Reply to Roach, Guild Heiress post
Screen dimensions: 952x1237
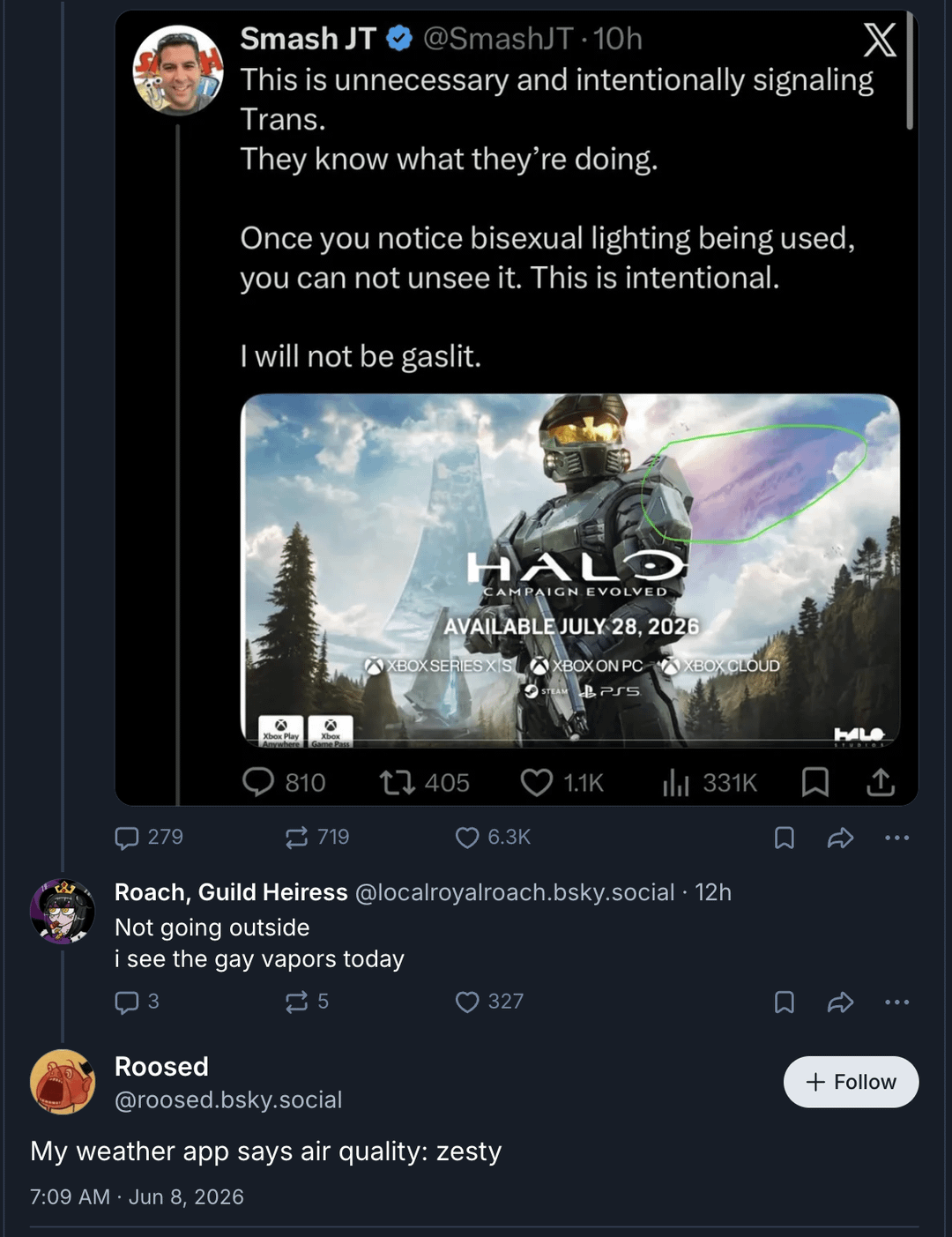click(138, 1002)
